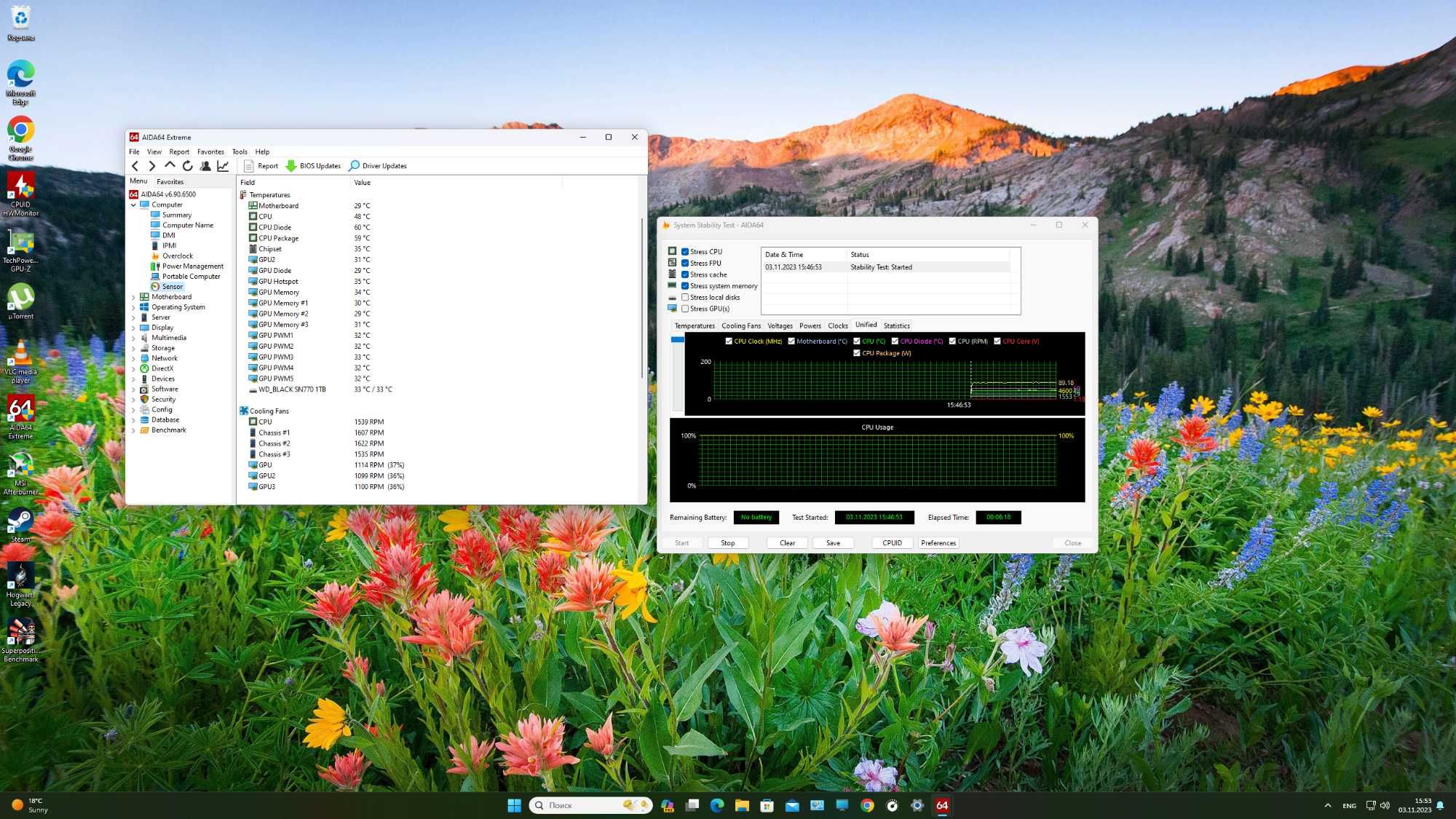This screenshot has width=1456, height=819.
Task: Open the File menu in AIDA64
Action: coord(135,152)
